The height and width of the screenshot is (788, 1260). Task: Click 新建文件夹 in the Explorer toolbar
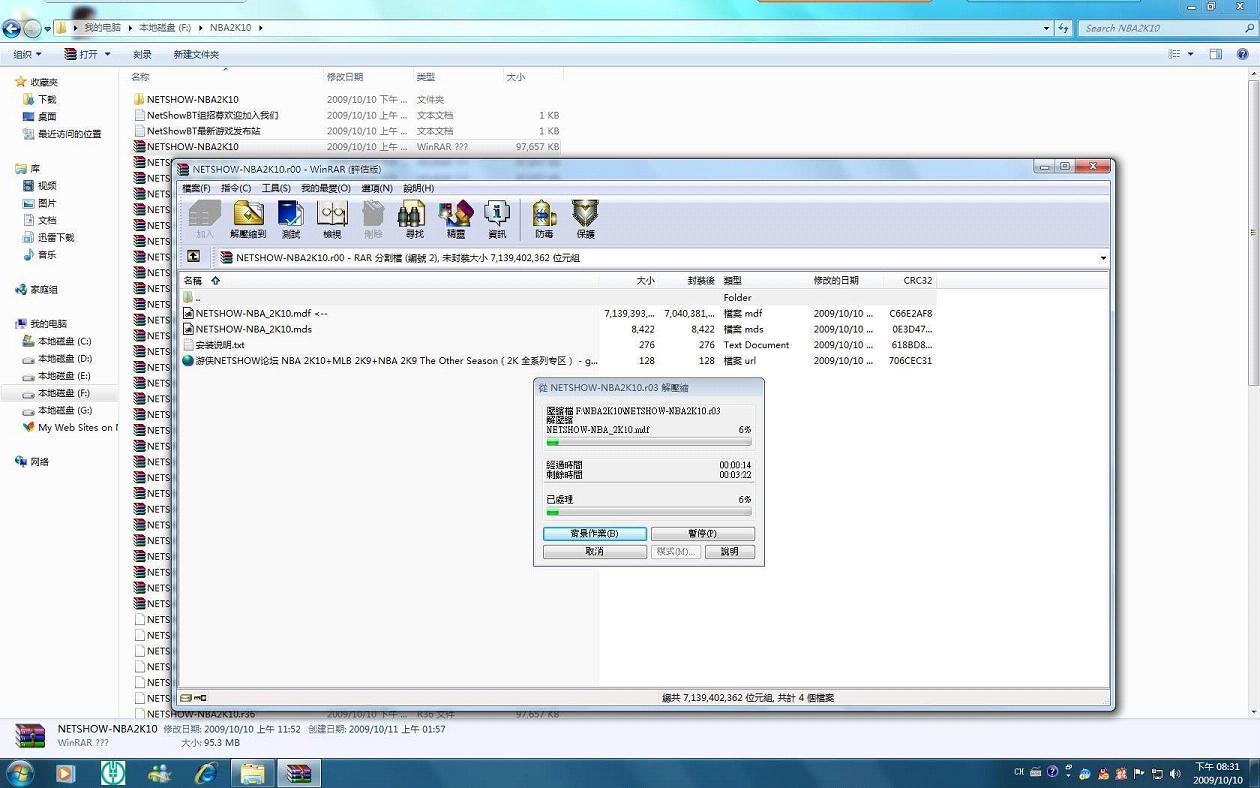[x=196, y=54]
